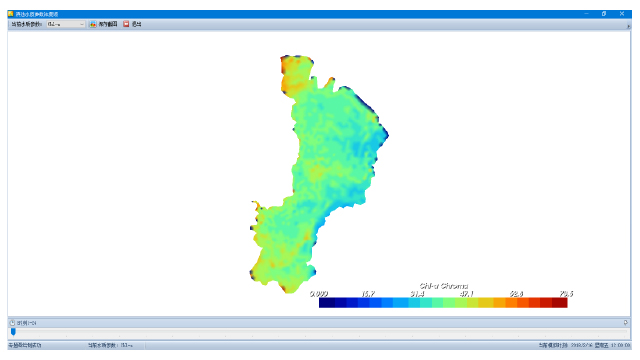The width and height of the screenshot is (640, 360).
Task: Click the simulation time readout in the status bar
Action: (x=584, y=345)
